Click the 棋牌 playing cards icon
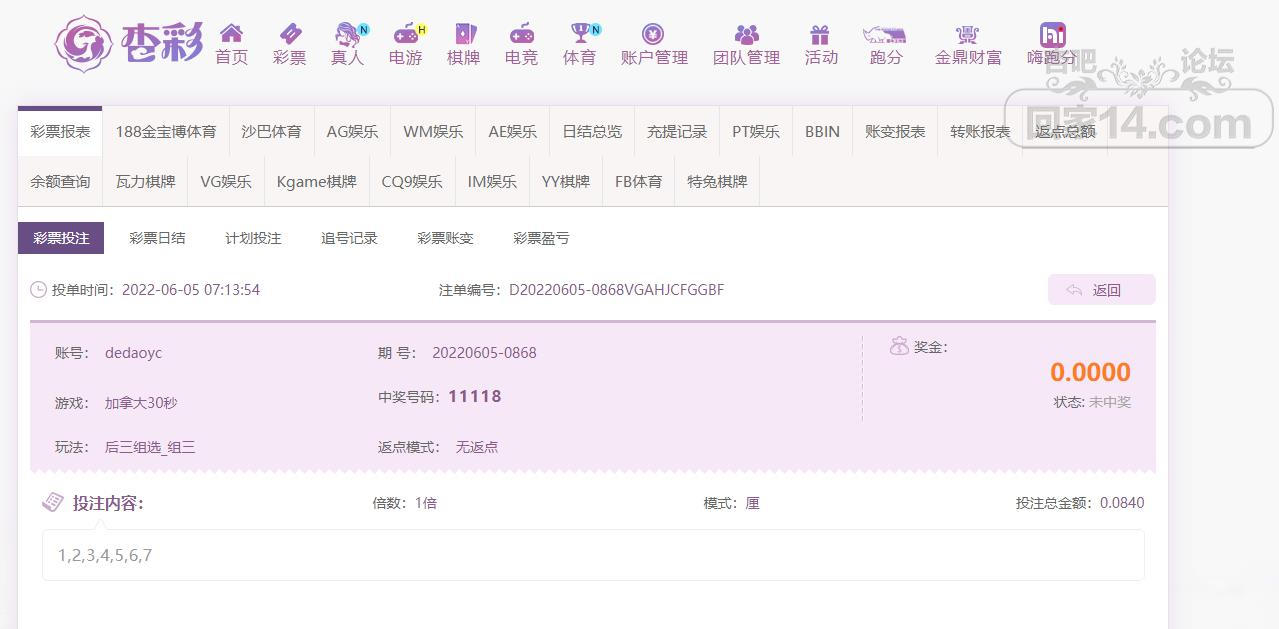The image size is (1279, 629). (463, 34)
